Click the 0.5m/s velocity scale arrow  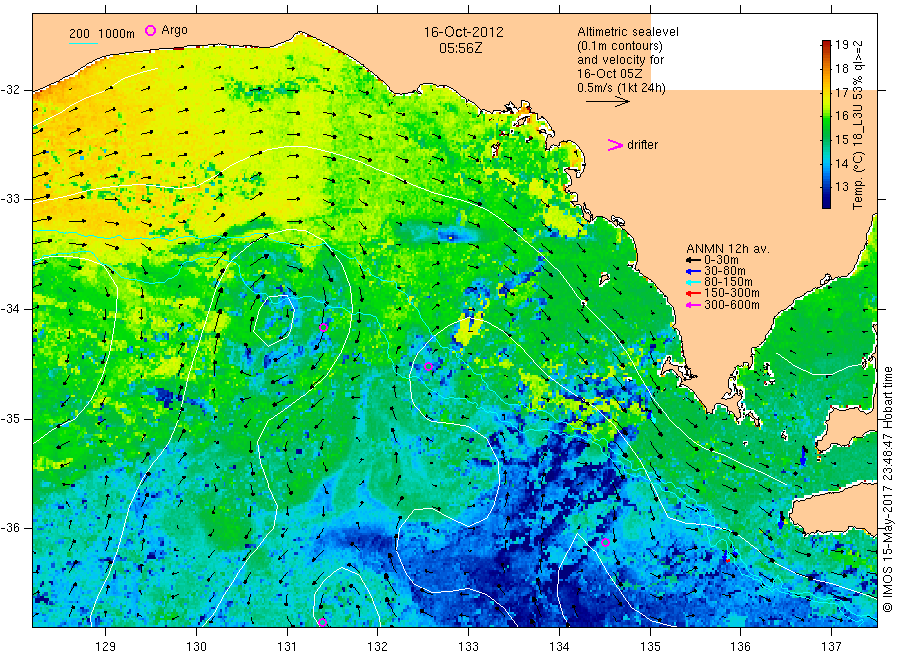pyautogui.click(x=608, y=102)
